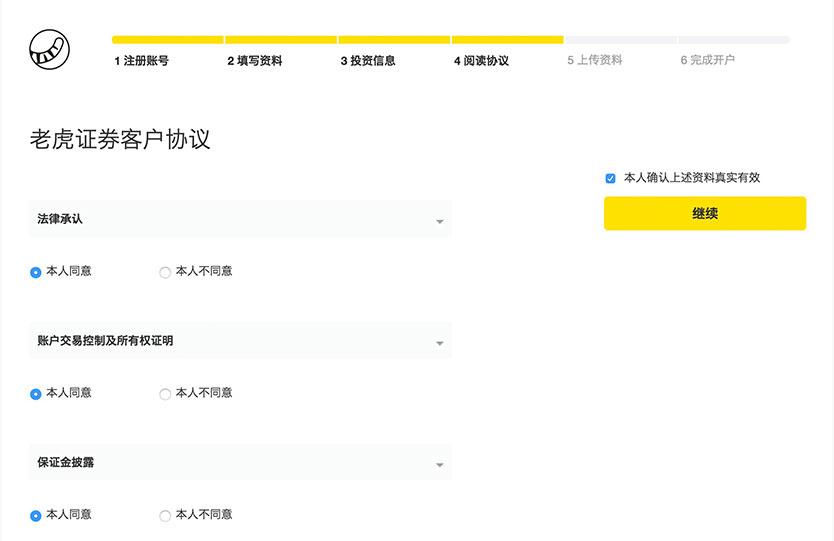Click step 4 阅读协议 label
The height and width of the screenshot is (541, 834).
point(481,61)
